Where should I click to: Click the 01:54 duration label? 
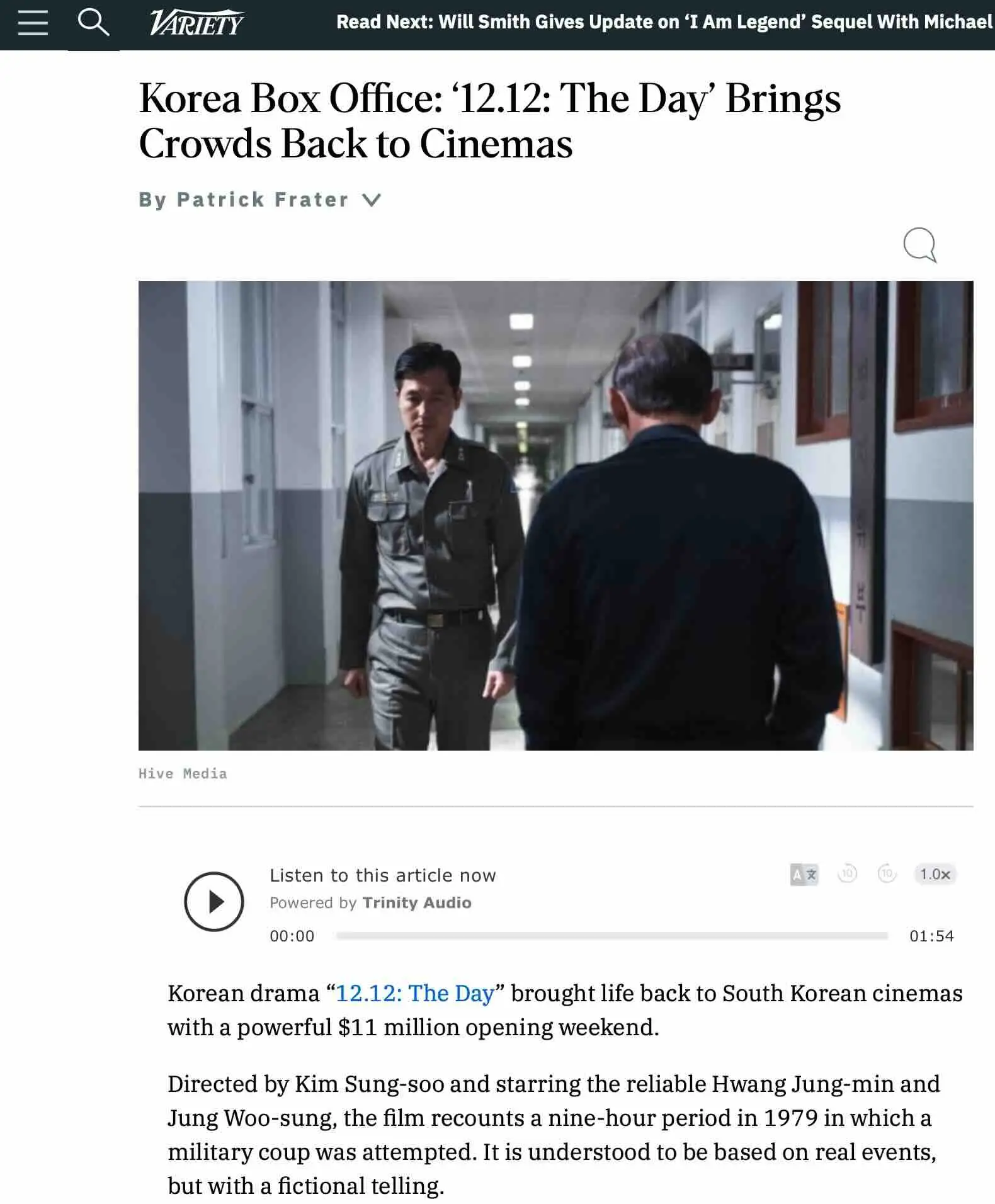point(931,936)
